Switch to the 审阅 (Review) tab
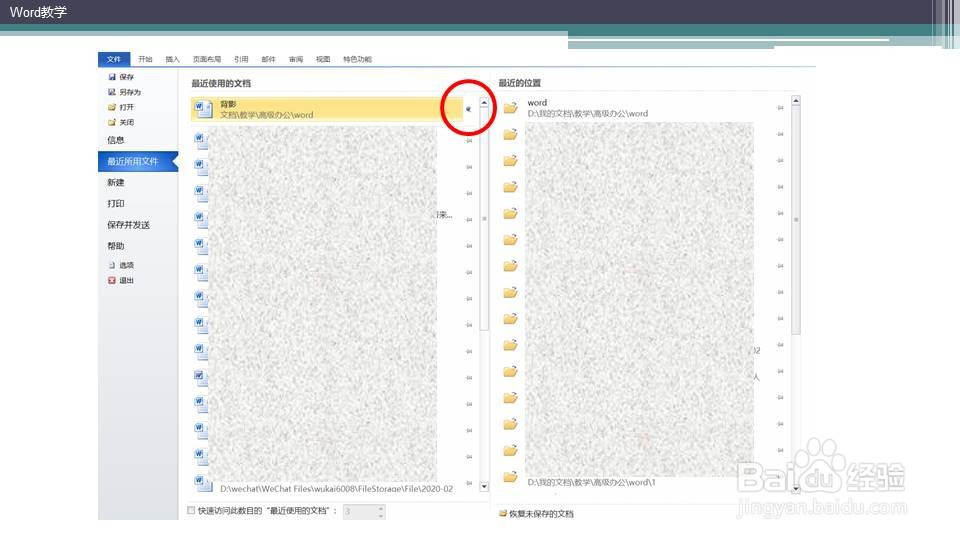 pyautogui.click(x=296, y=59)
